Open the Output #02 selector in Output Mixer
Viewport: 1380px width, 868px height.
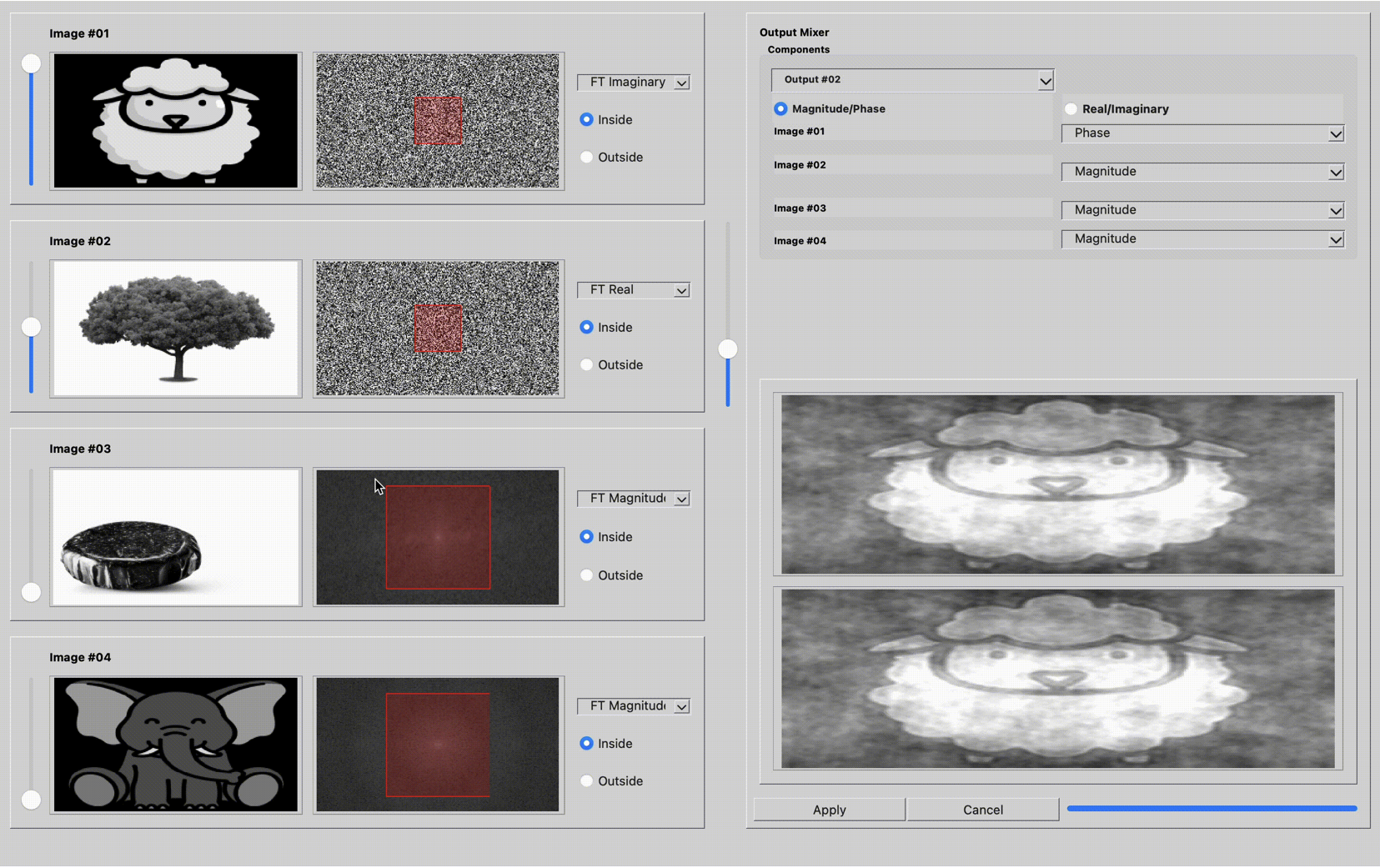(912, 80)
